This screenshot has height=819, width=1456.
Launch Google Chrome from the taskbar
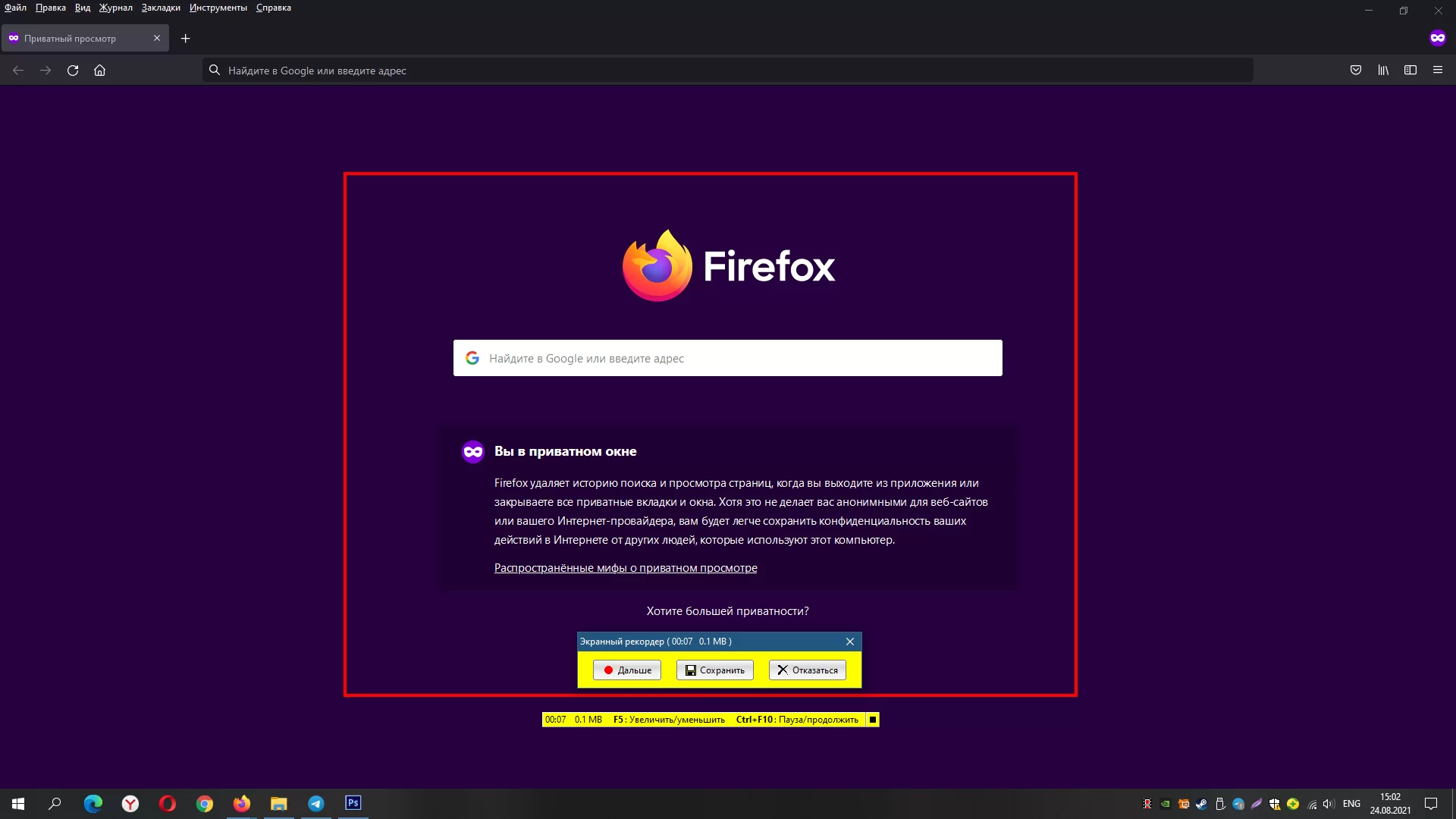[205, 804]
